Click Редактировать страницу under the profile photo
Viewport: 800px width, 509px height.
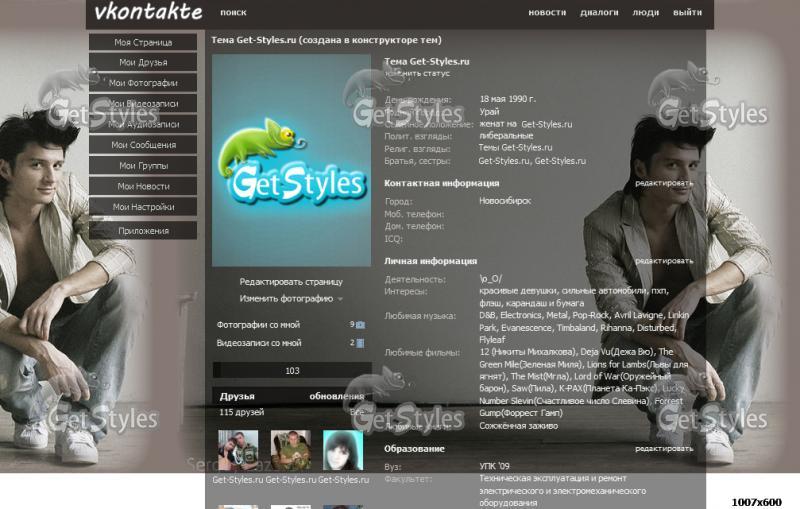291,282
